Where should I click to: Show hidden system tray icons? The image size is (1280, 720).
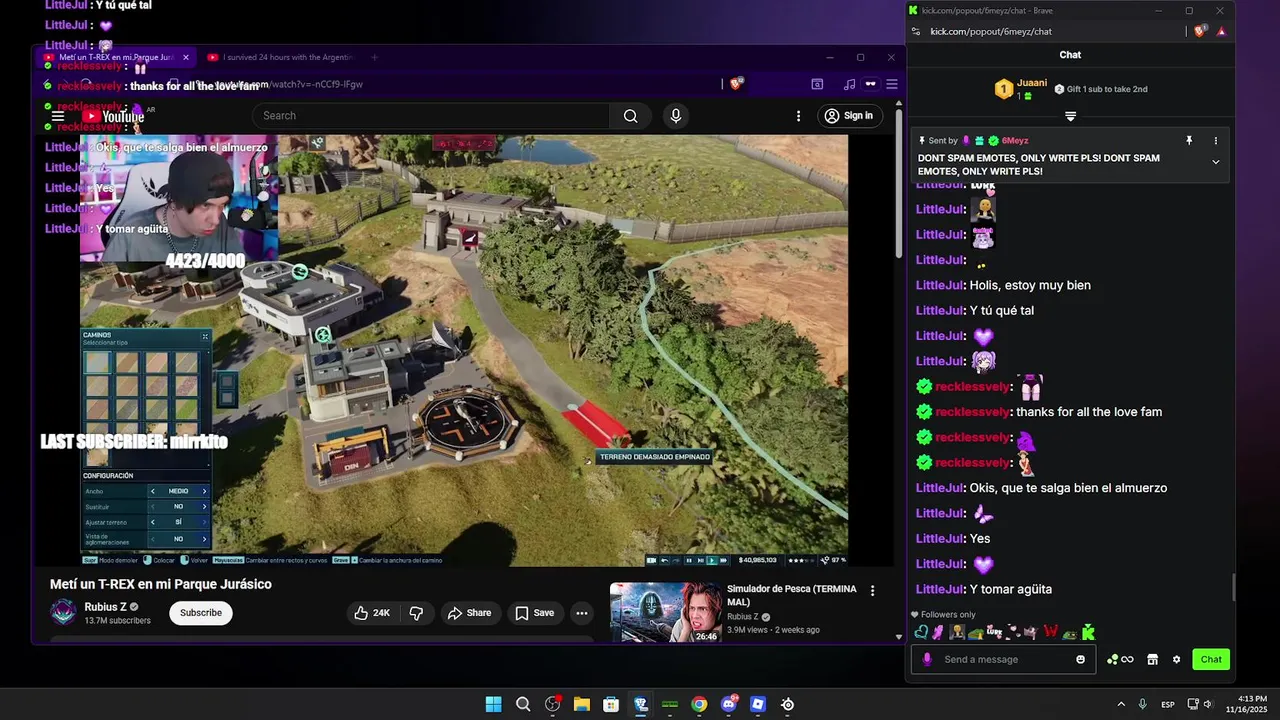[x=1120, y=705]
